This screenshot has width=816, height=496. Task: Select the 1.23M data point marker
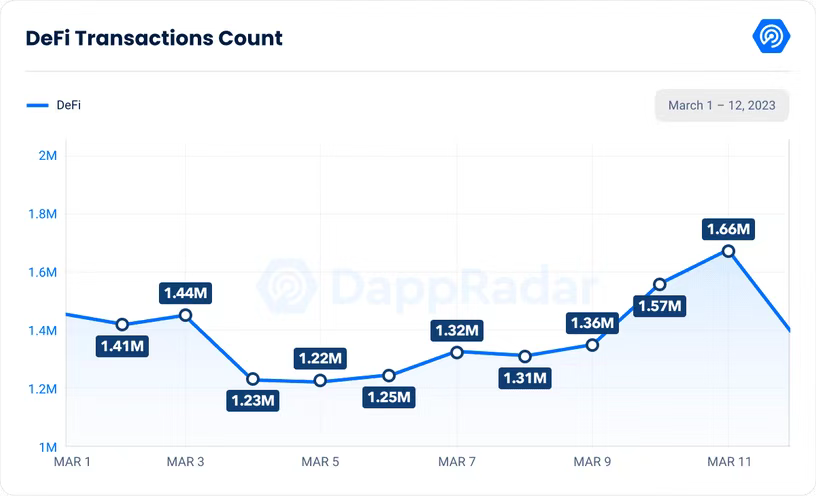[253, 379]
